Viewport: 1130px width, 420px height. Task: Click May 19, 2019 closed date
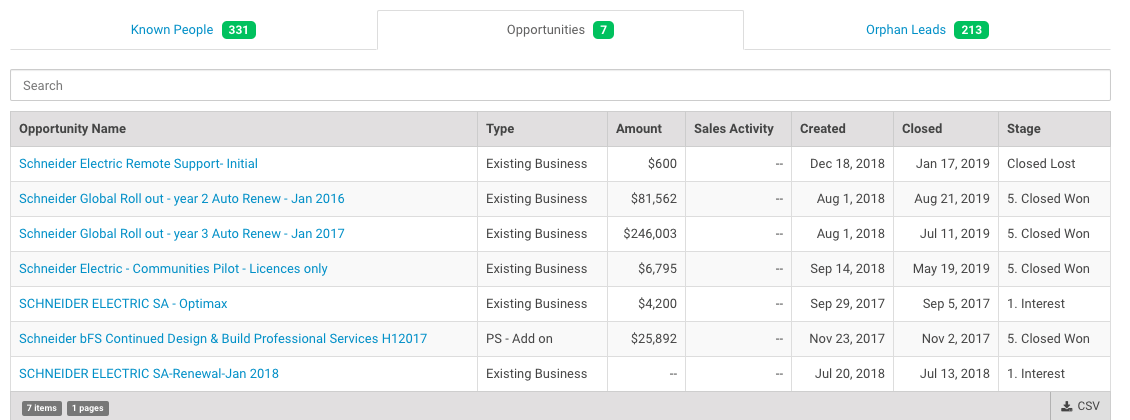[x=951, y=269]
